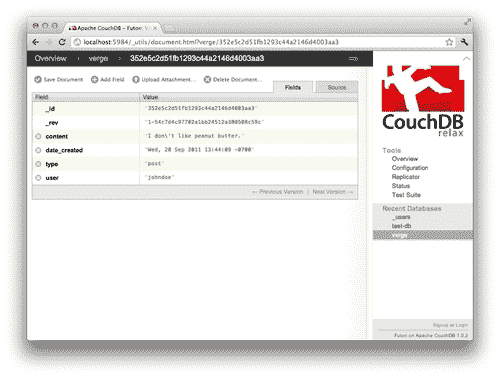Click Signup or Login link

pyautogui.click(x=450, y=325)
